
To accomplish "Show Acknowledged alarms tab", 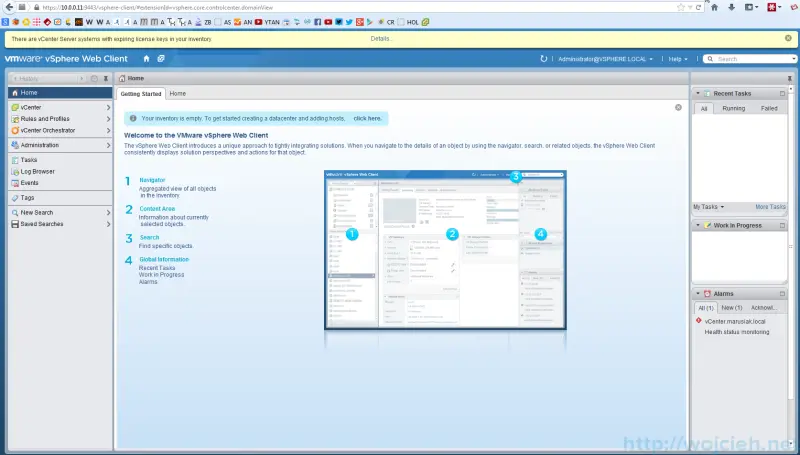I will pyautogui.click(x=764, y=308).
